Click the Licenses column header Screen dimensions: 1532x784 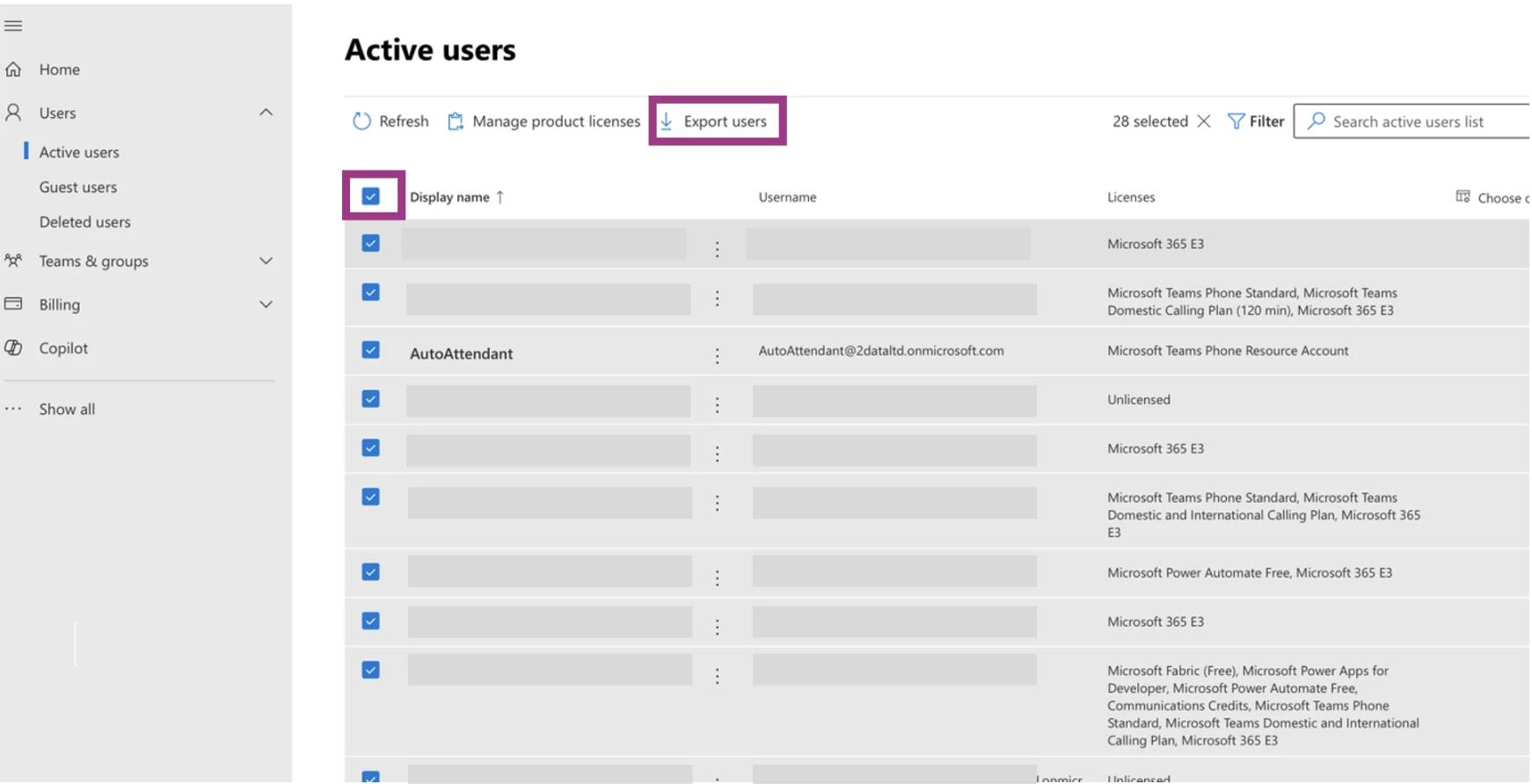click(1131, 197)
